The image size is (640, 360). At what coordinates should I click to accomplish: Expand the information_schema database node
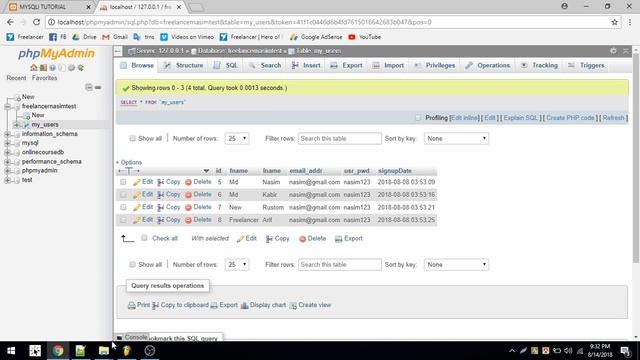pos(7,134)
